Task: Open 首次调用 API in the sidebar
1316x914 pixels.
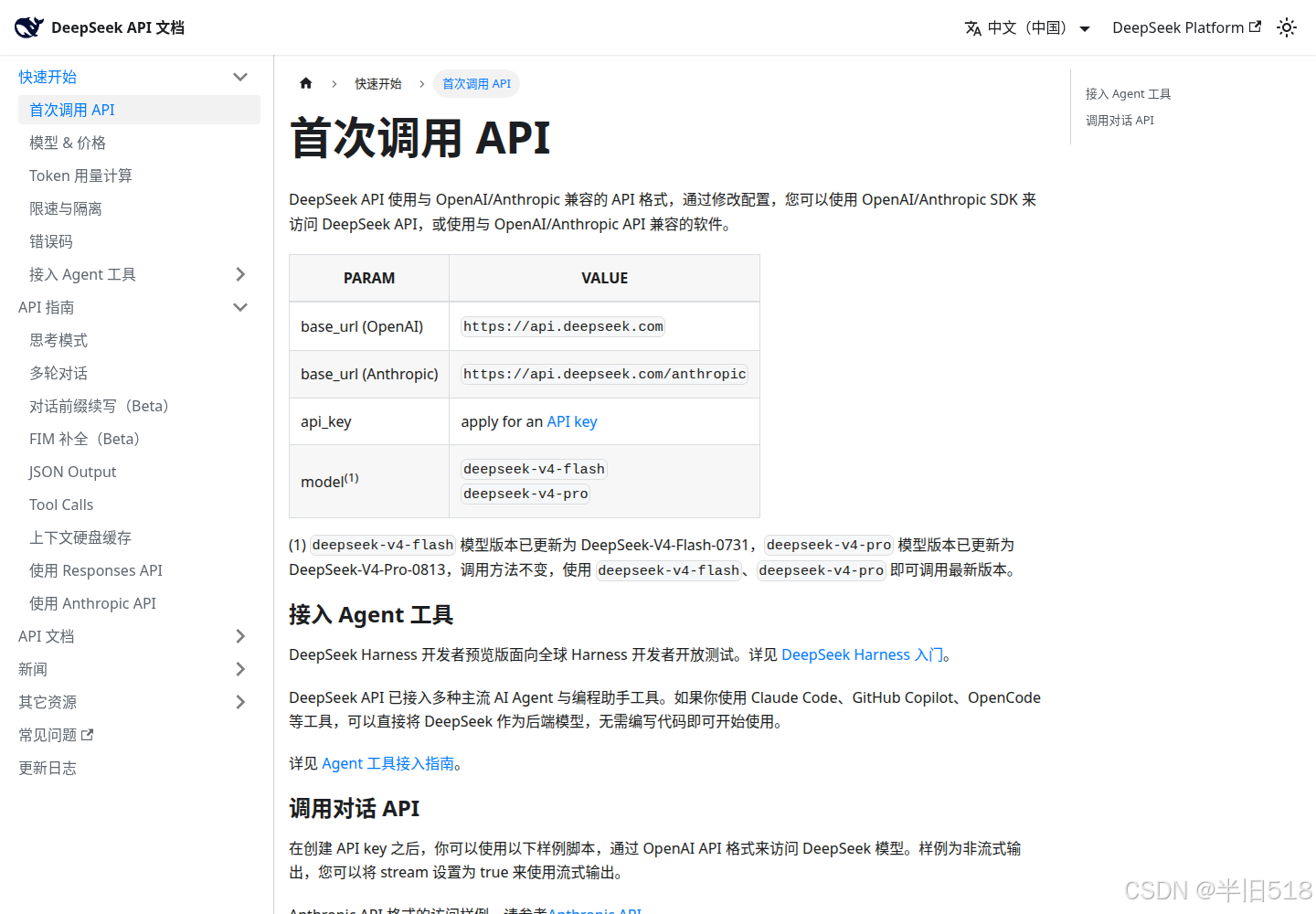Action: coord(139,110)
